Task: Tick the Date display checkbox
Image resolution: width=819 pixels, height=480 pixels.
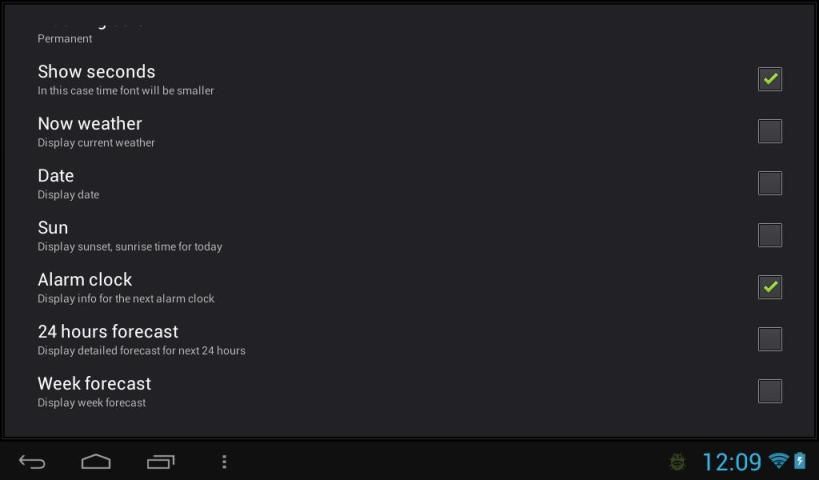Action: [x=770, y=183]
